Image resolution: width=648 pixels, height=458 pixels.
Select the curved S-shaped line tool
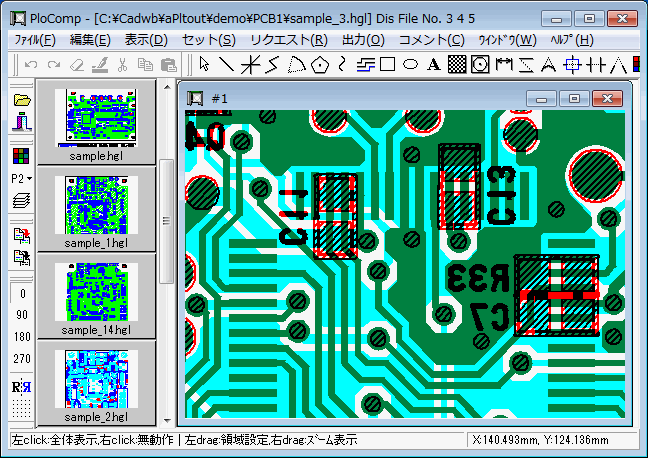[342, 64]
